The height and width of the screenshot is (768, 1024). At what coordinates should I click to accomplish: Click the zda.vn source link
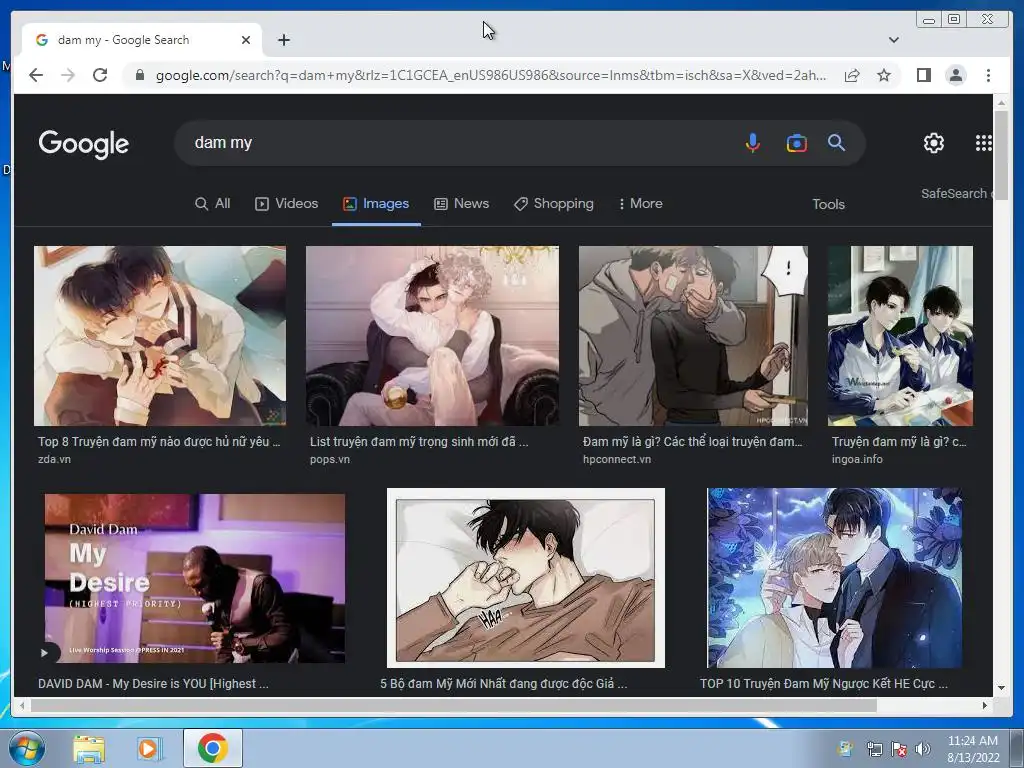pyautogui.click(x=54, y=459)
